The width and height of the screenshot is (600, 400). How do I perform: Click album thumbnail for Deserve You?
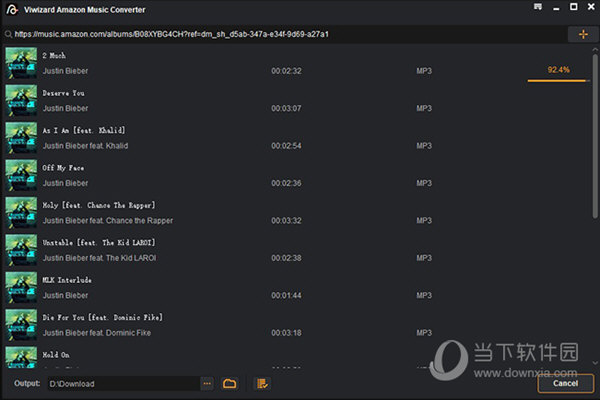point(21,100)
